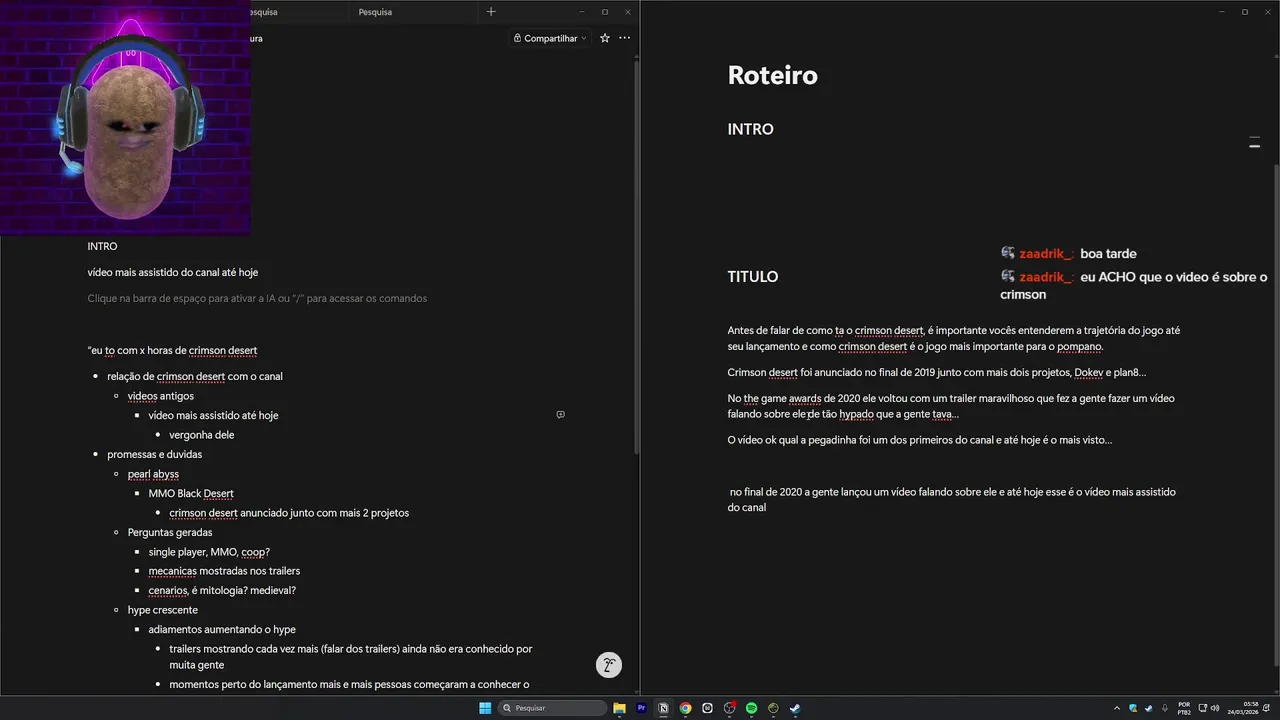The image size is (1280, 720).
Task: Open Notion from the taskbar
Action: (x=663, y=708)
